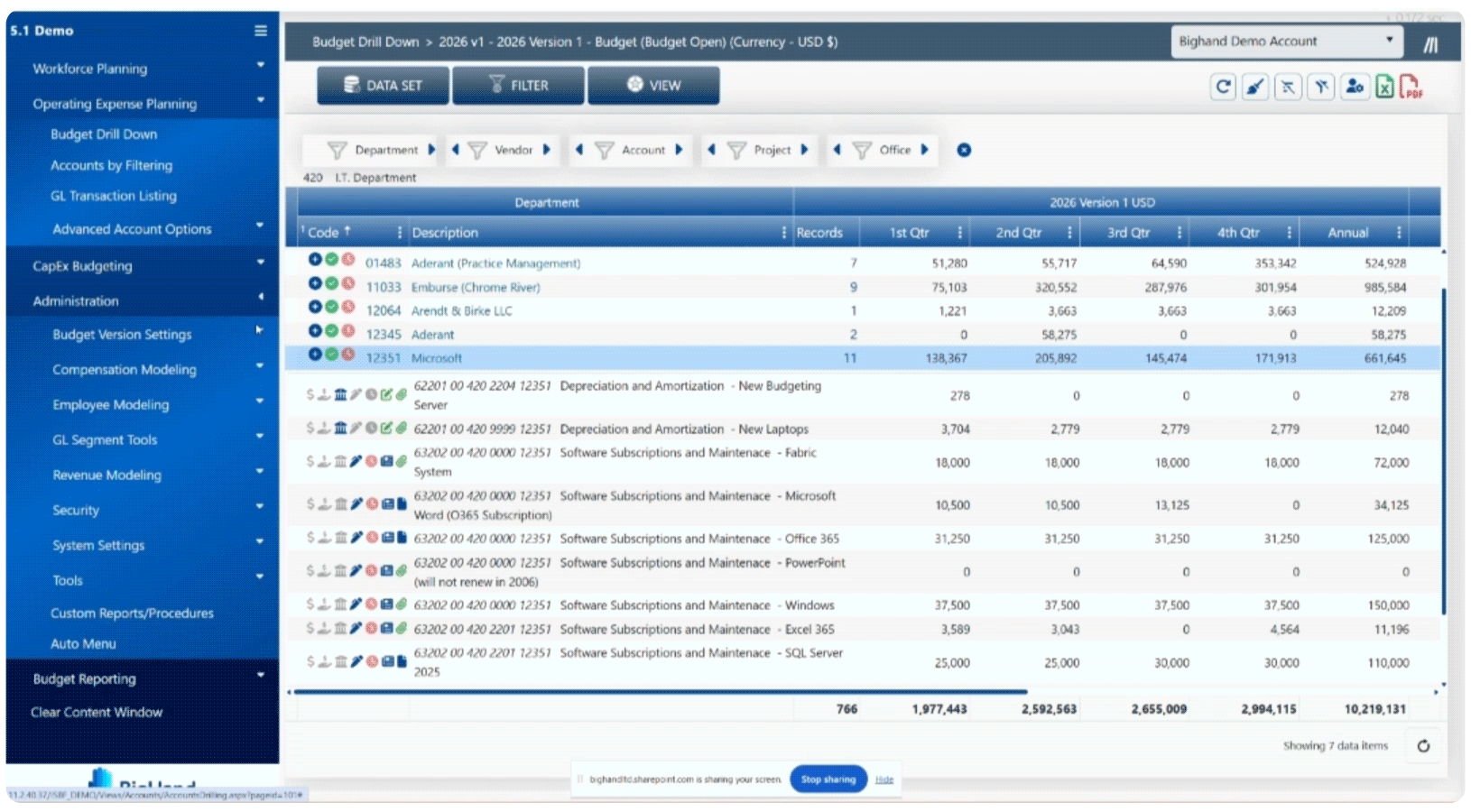Click the vertical scrollbar of the grid
1471x812 pixels.
point(1444,451)
